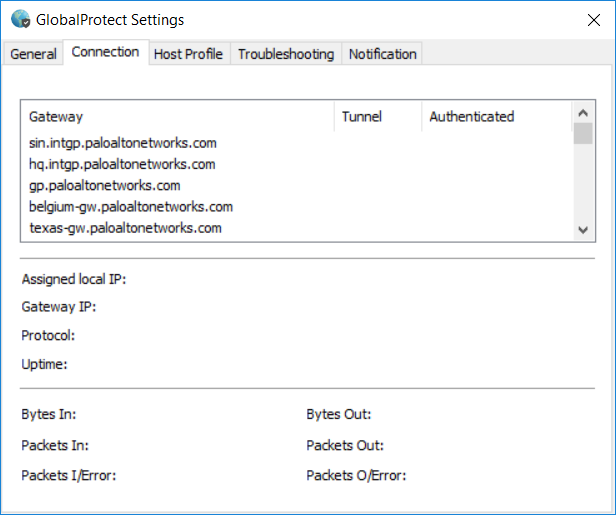The image size is (616, 515).
Task: Select the belgium-gw.paloaltonetworks.com gateway
Action: [131, 207]
